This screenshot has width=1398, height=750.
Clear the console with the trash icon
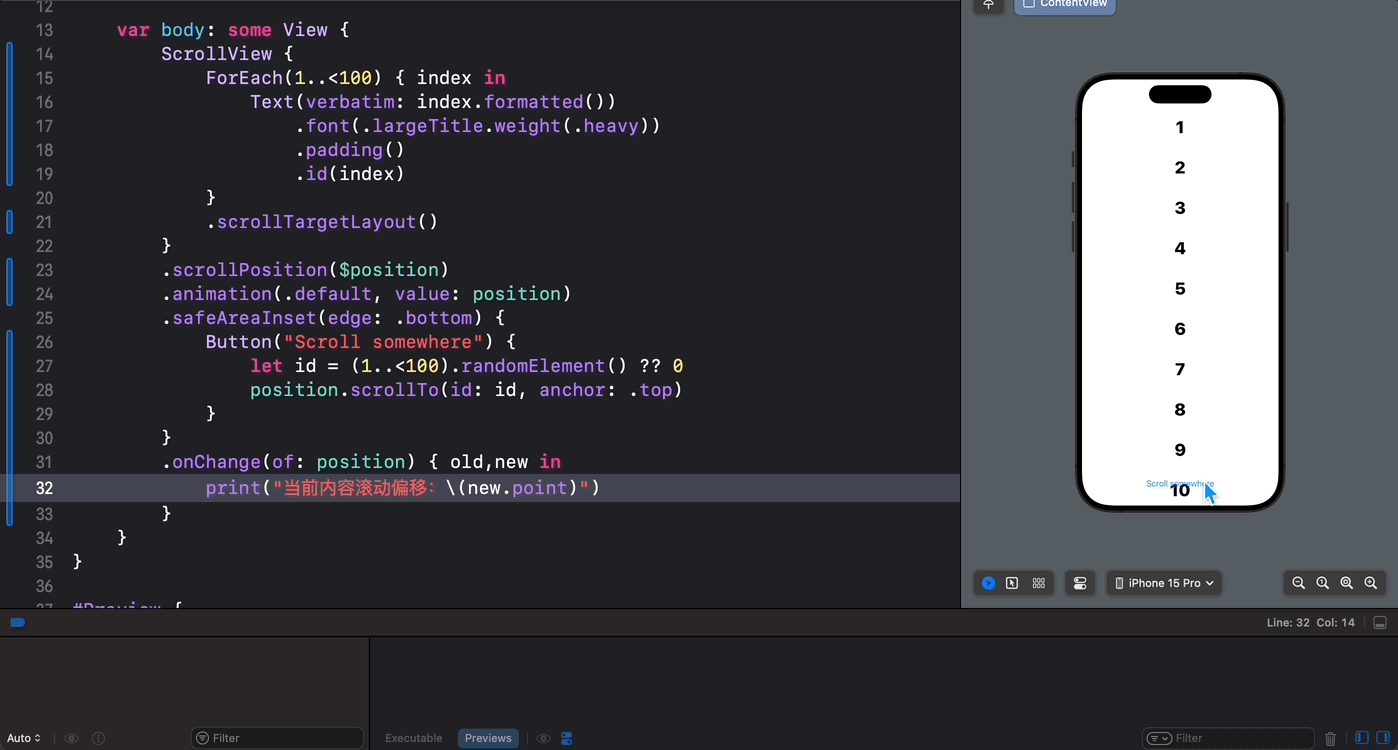(x=1331, y=738)
